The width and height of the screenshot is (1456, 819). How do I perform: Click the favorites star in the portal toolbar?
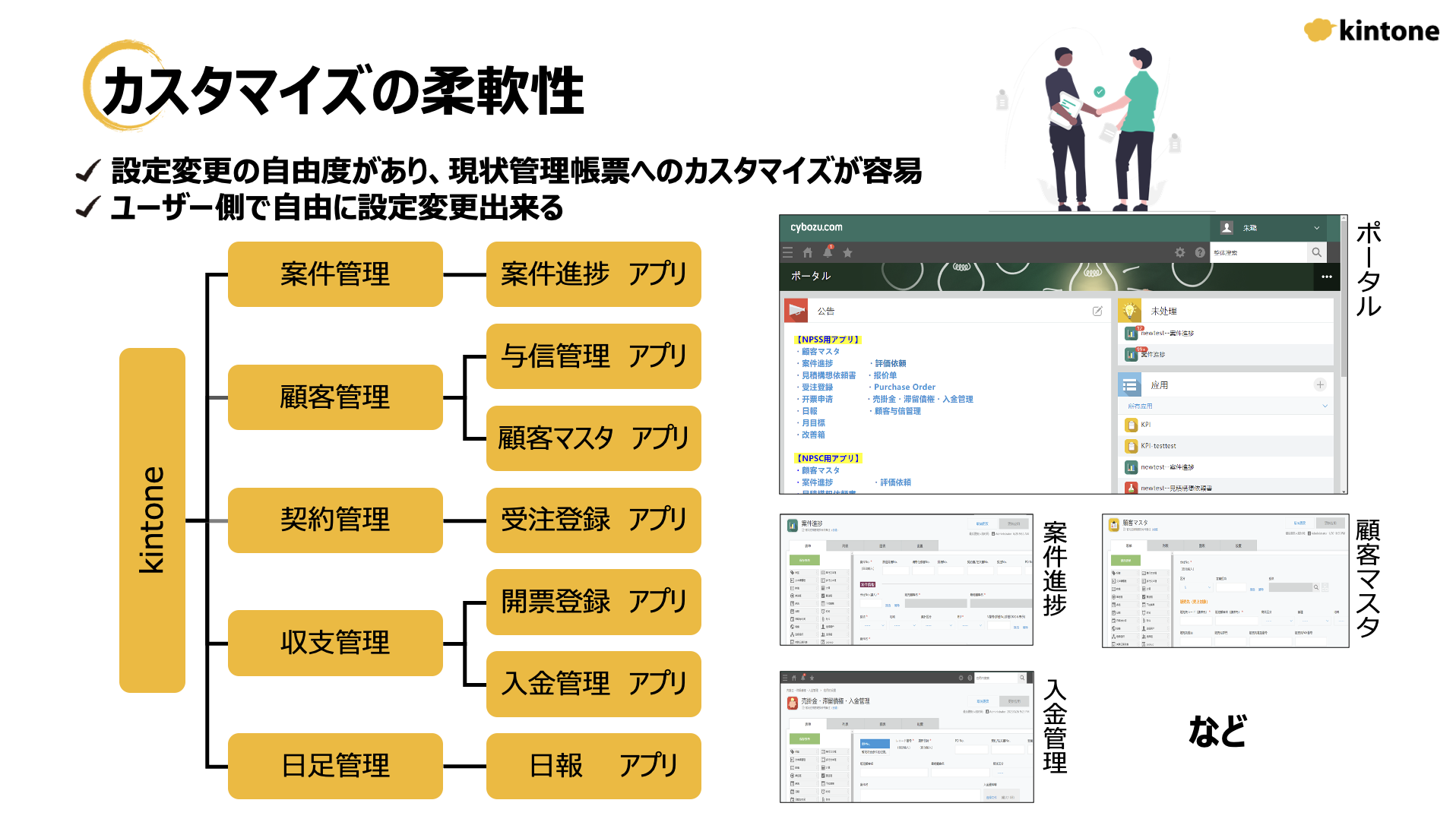[x=847, y=252]
